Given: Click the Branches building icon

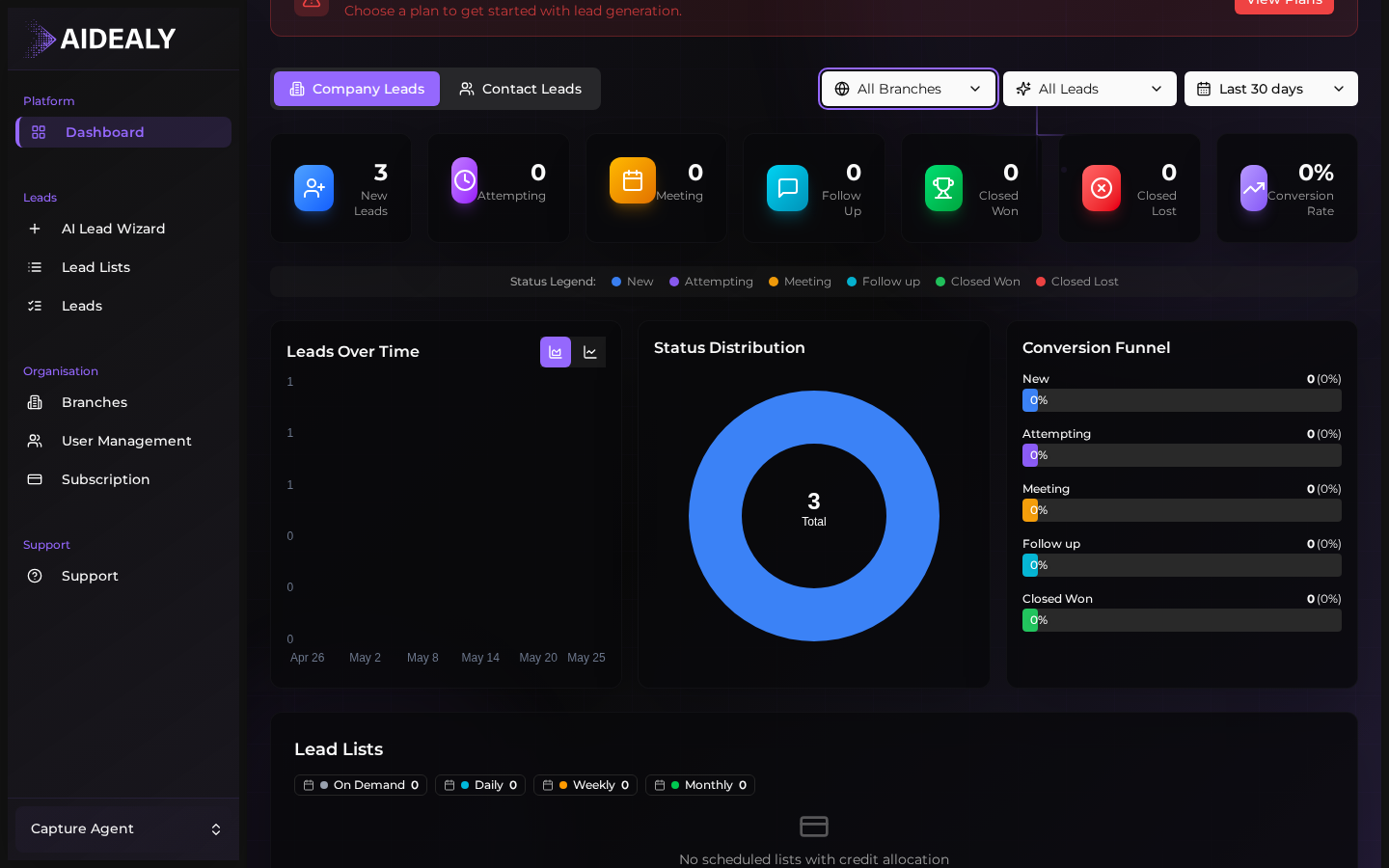Looking at the screenshot, I should tap(35, 402).
